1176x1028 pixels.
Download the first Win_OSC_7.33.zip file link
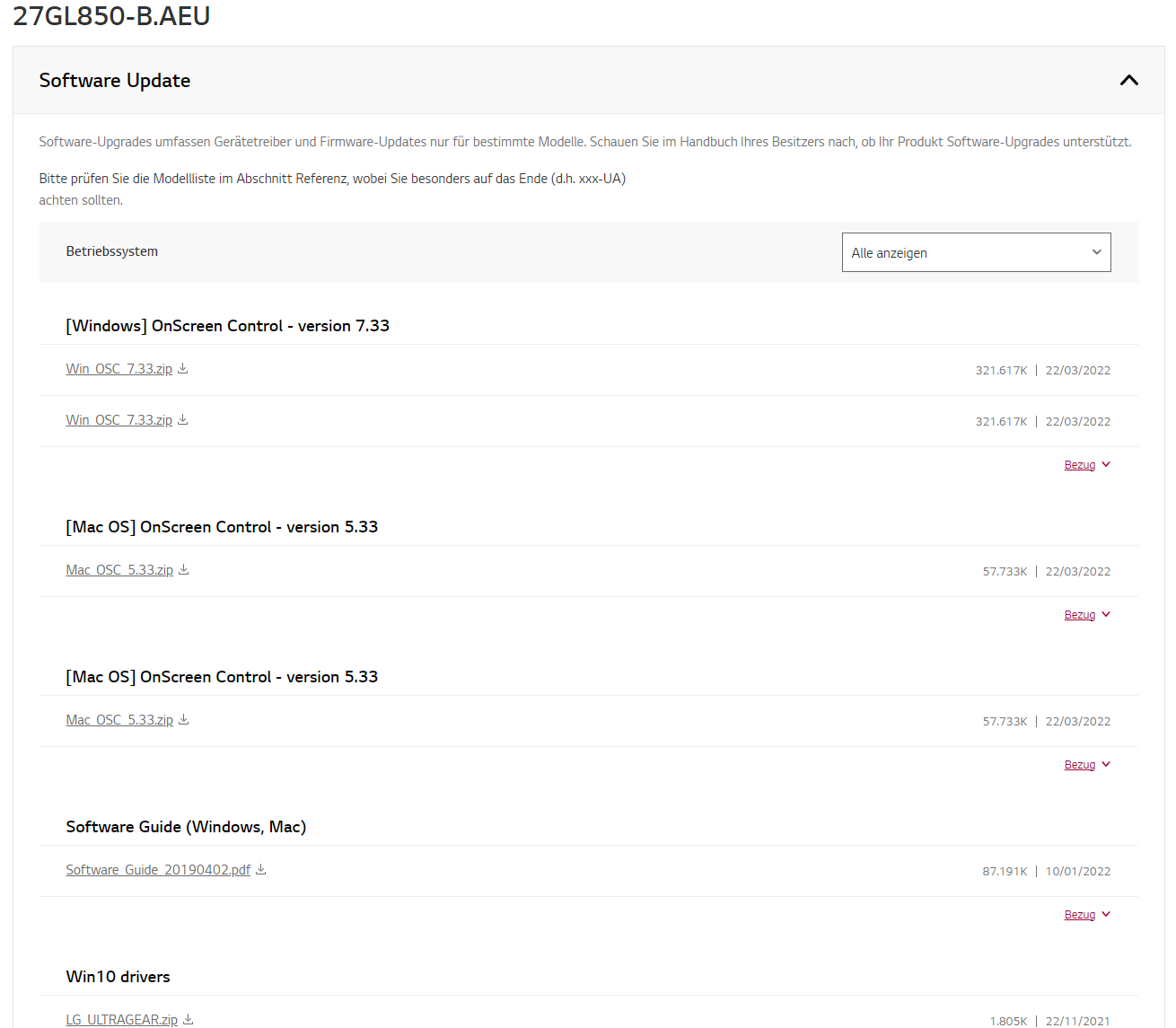pyautogui.click(x=118, y=369)
